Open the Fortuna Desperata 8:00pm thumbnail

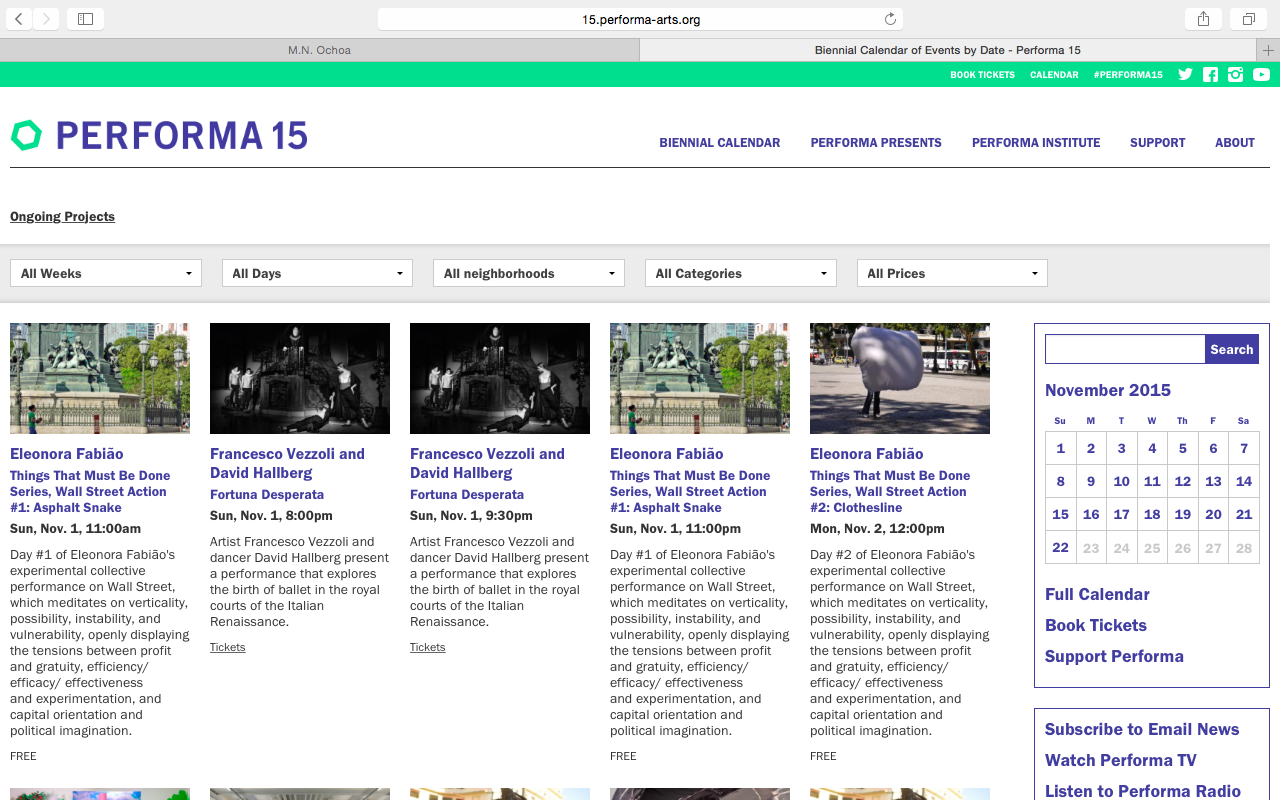pos(300,378)
